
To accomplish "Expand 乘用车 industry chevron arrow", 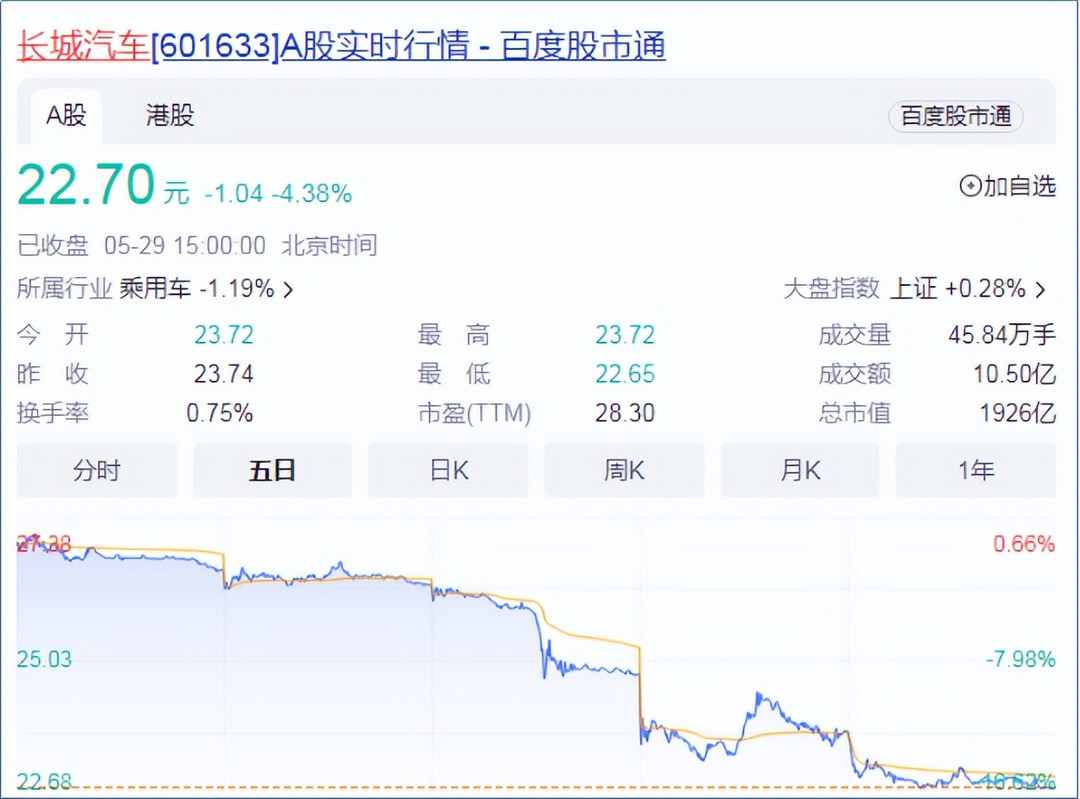I will (289, 290).
